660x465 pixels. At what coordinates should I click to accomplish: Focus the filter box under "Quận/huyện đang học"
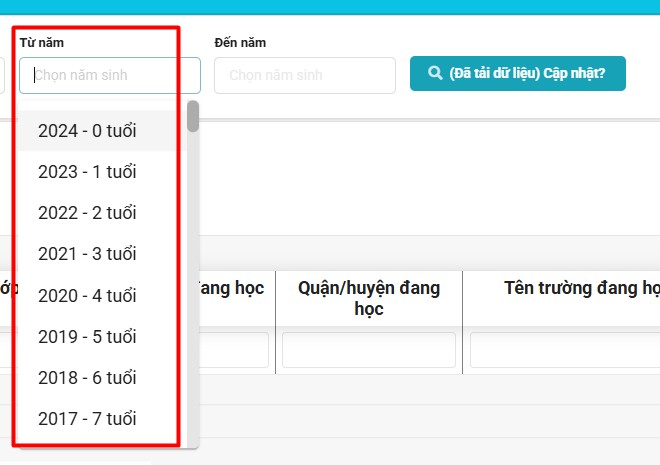pyautogui.click(x=368, y=350)
